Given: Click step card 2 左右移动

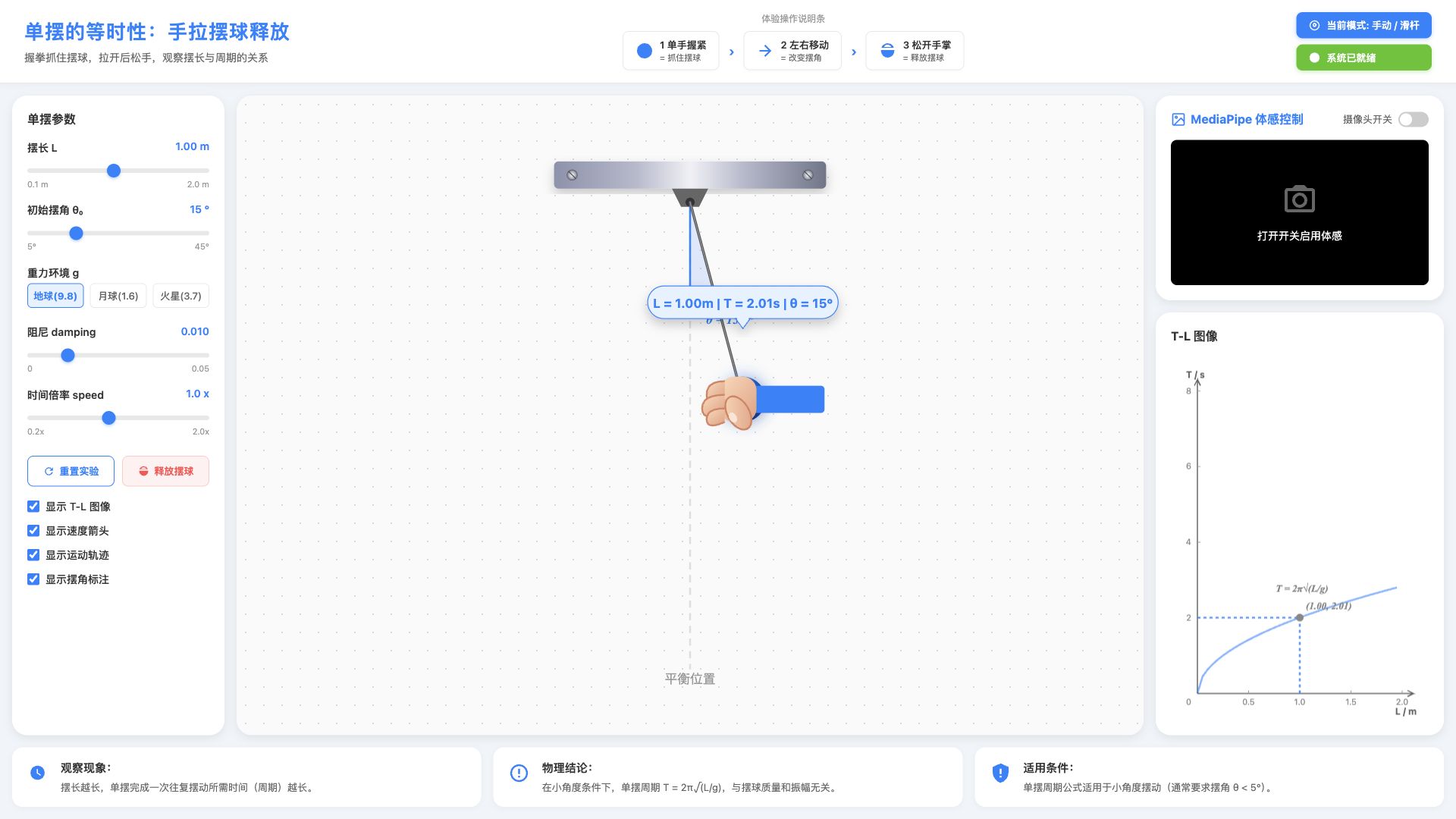Looking at the screenshot, I should (792, 51).
